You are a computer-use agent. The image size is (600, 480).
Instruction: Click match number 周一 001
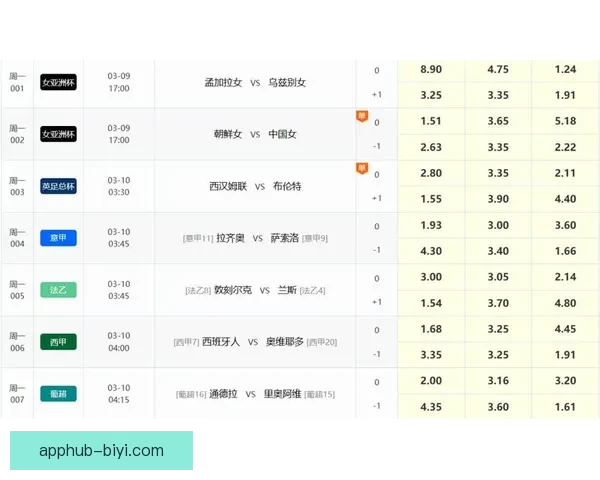click(17, 82)
